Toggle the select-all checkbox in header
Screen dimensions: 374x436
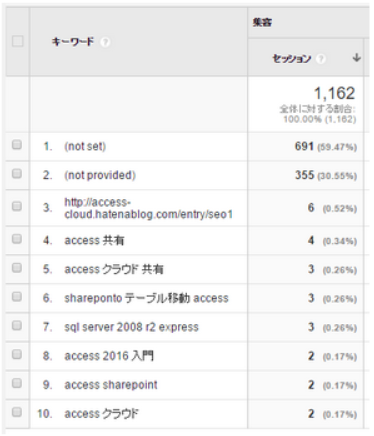(18, 41)
